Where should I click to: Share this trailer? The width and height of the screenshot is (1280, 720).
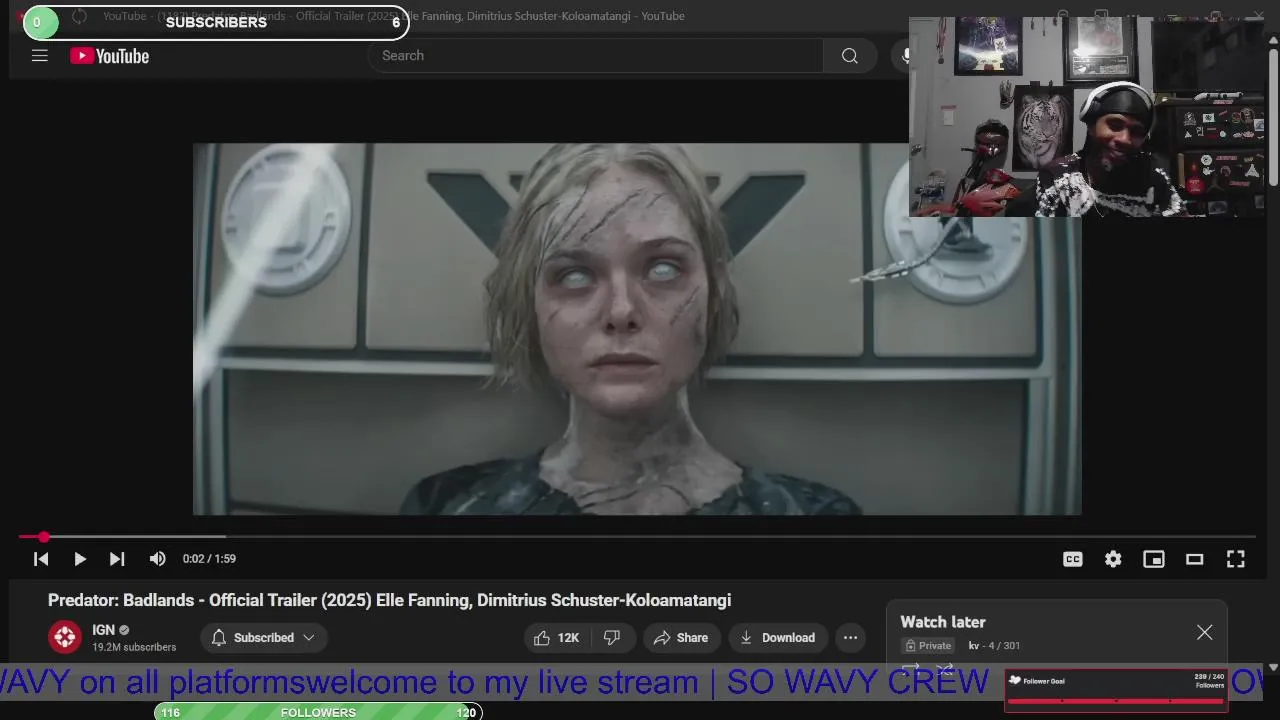[681, 637]
